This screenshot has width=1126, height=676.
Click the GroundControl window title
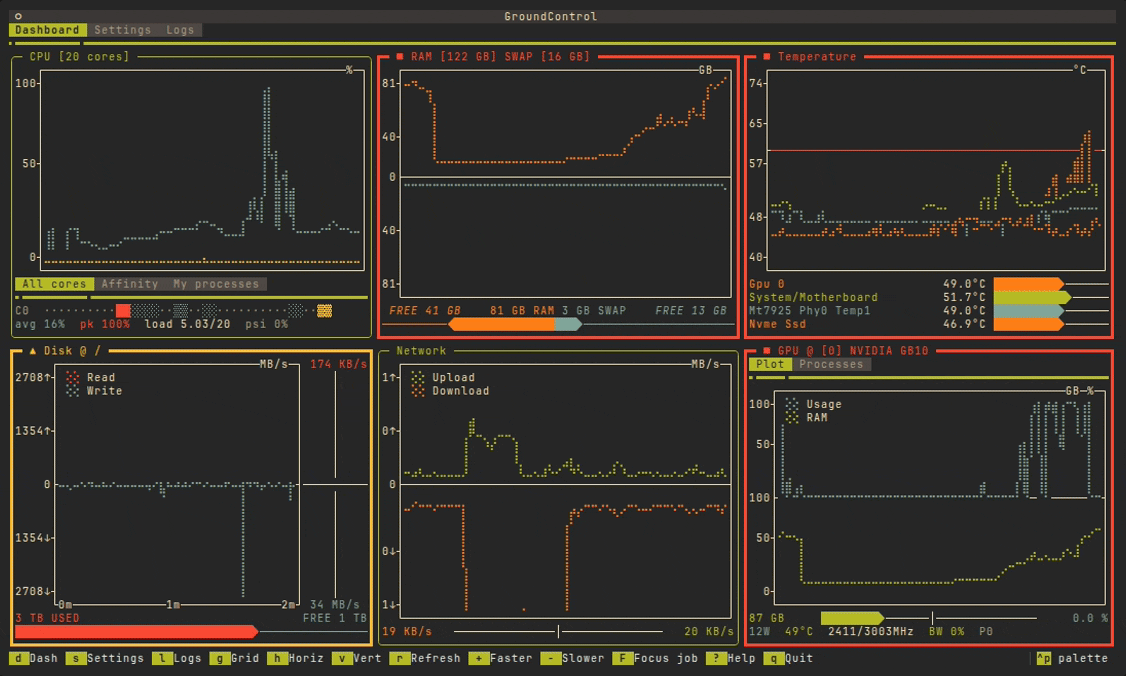[x=551, y=16]
